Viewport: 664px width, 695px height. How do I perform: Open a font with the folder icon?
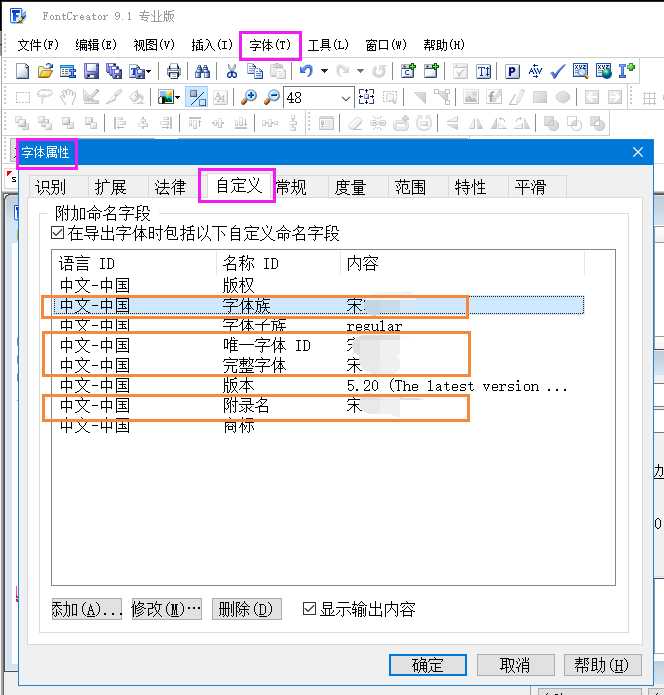click(45, 71)
